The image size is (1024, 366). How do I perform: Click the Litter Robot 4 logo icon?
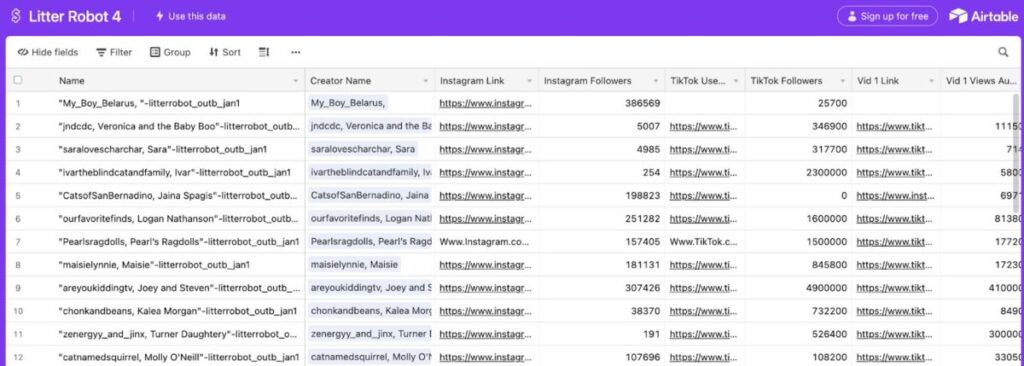point(16,16)
